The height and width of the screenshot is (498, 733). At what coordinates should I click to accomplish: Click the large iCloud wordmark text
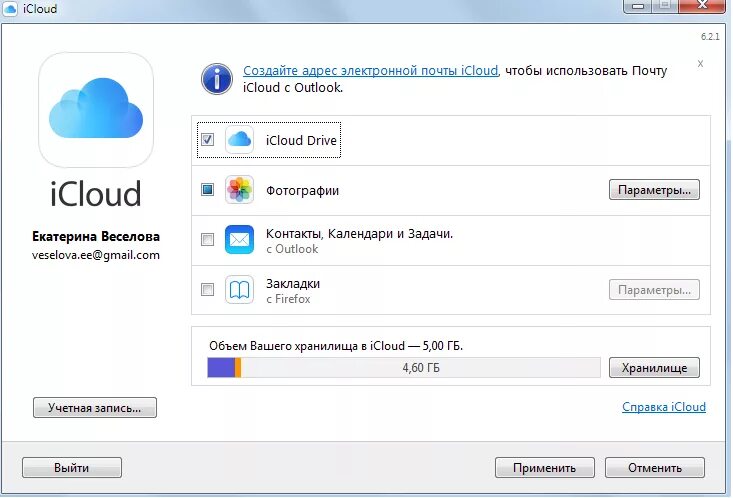[95, 194]
